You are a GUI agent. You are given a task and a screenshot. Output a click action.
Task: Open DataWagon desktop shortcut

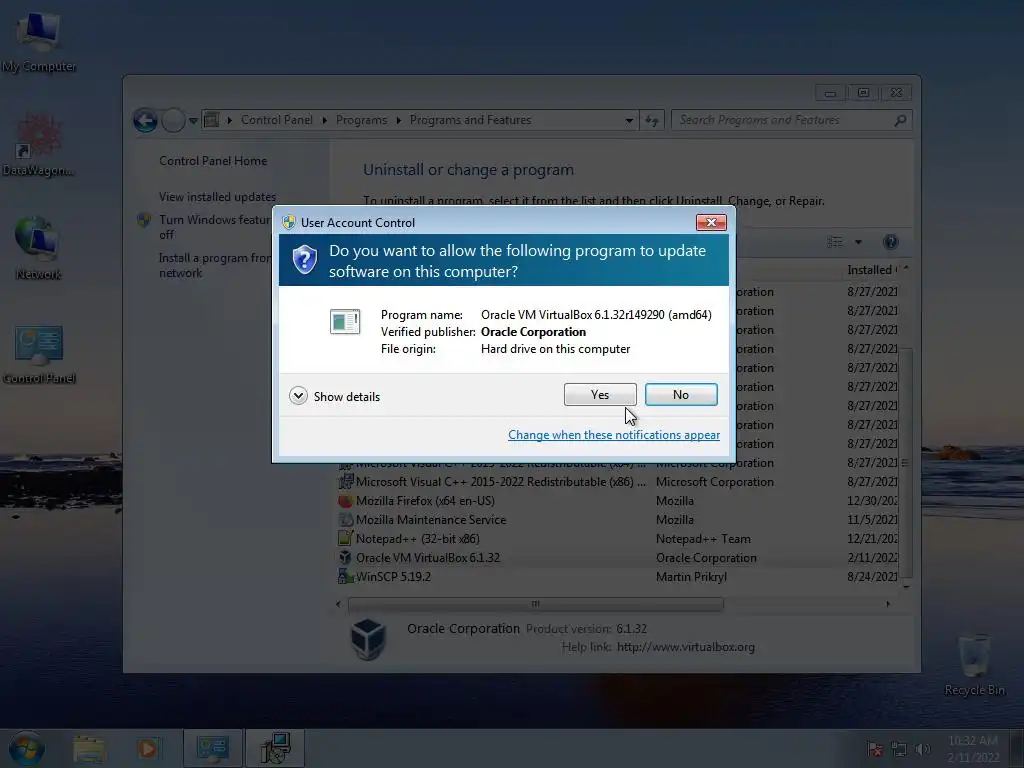coord(37,145)
